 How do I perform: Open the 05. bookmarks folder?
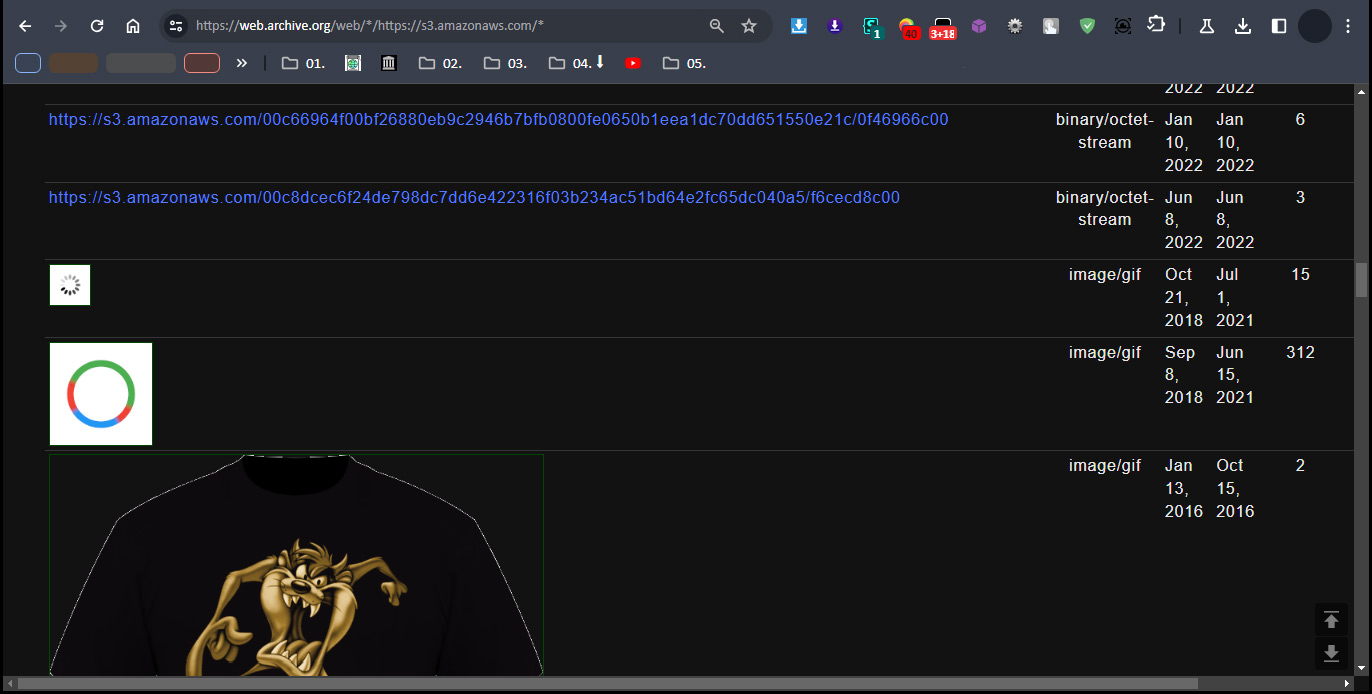point(684,63)
